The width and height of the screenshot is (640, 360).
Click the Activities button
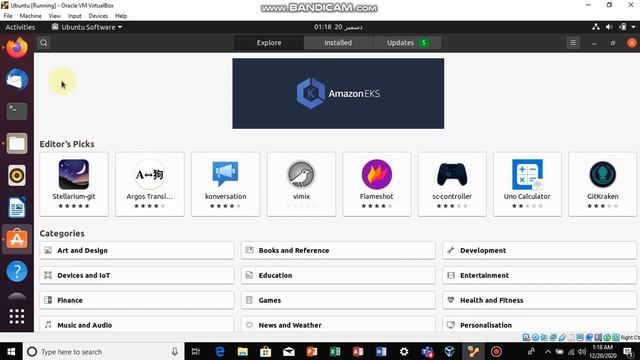(x=20, y=27)
